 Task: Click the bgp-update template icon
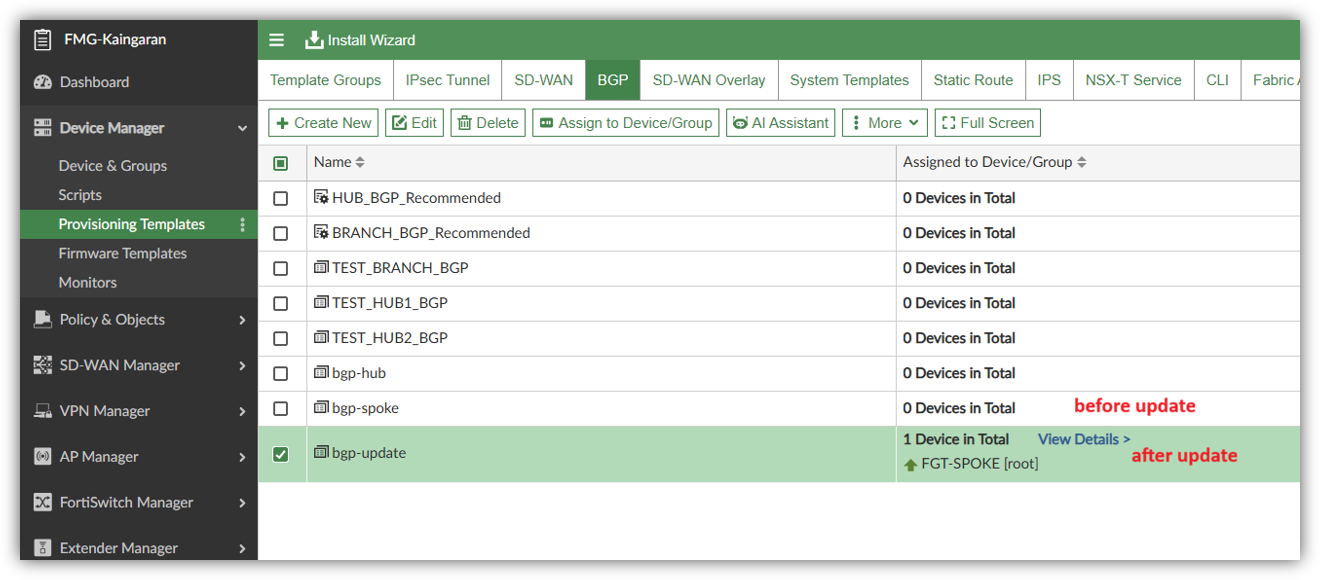coord(321,453)
